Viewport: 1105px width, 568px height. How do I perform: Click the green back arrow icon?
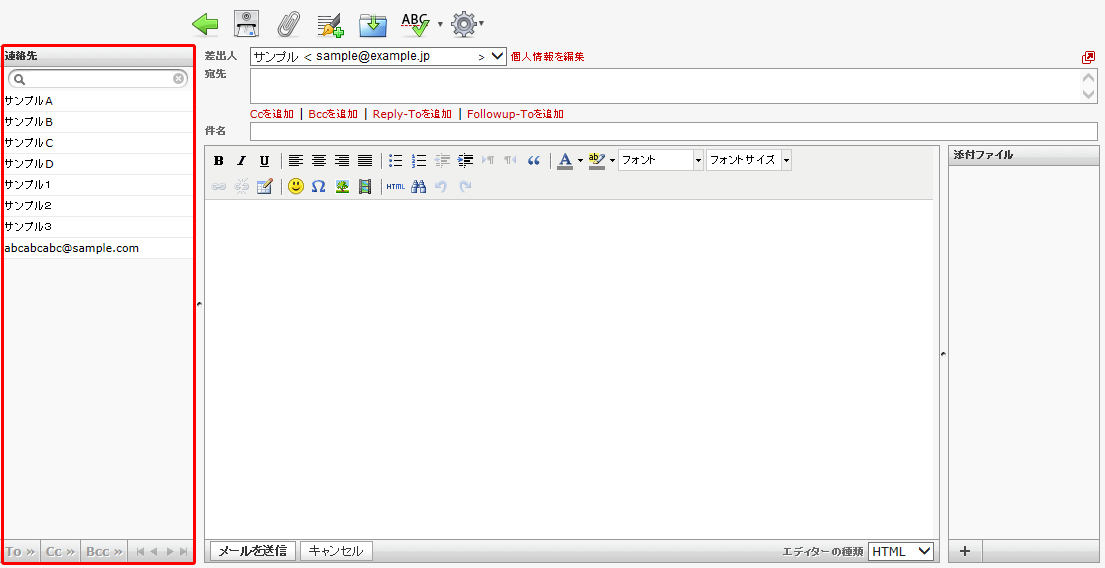(x=205, y=23)
